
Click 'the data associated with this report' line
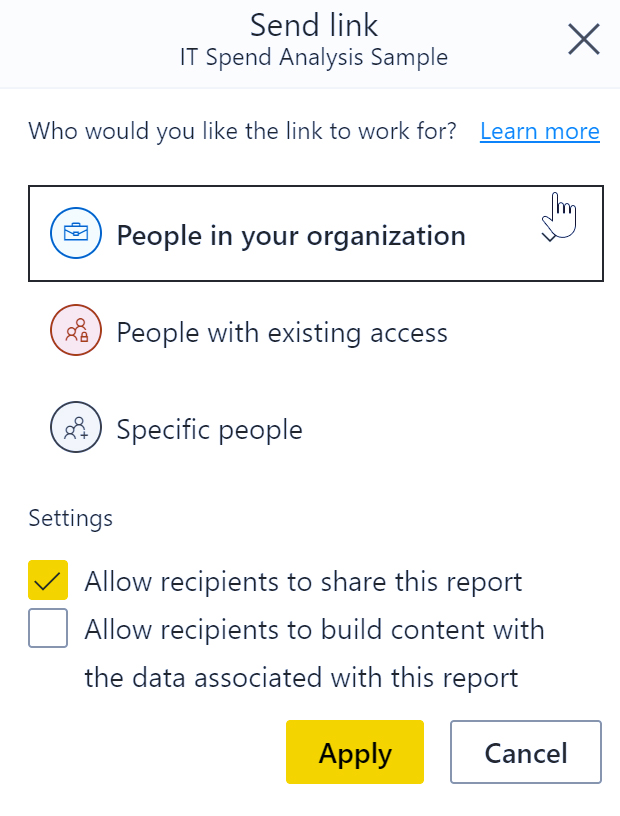pyautogui.click(x=301, y=678)
